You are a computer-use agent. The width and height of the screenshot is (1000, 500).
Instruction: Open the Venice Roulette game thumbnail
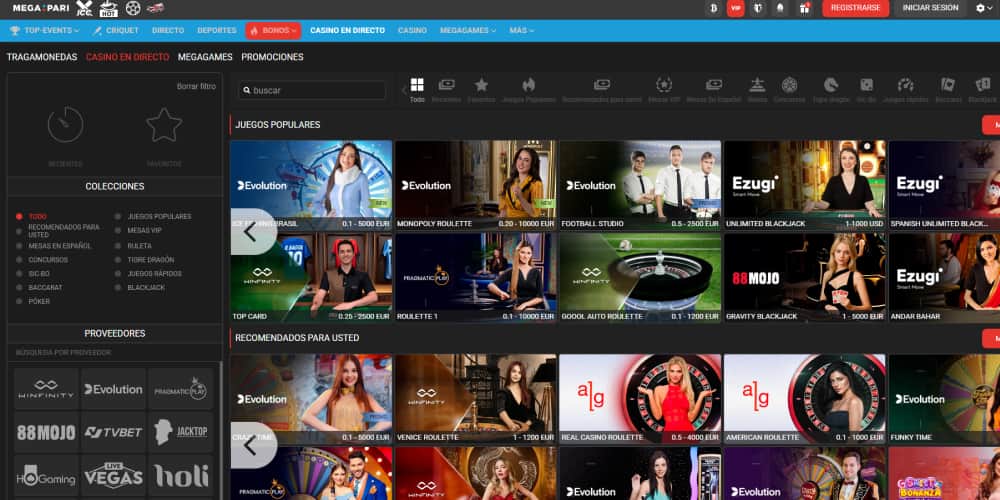476,399
